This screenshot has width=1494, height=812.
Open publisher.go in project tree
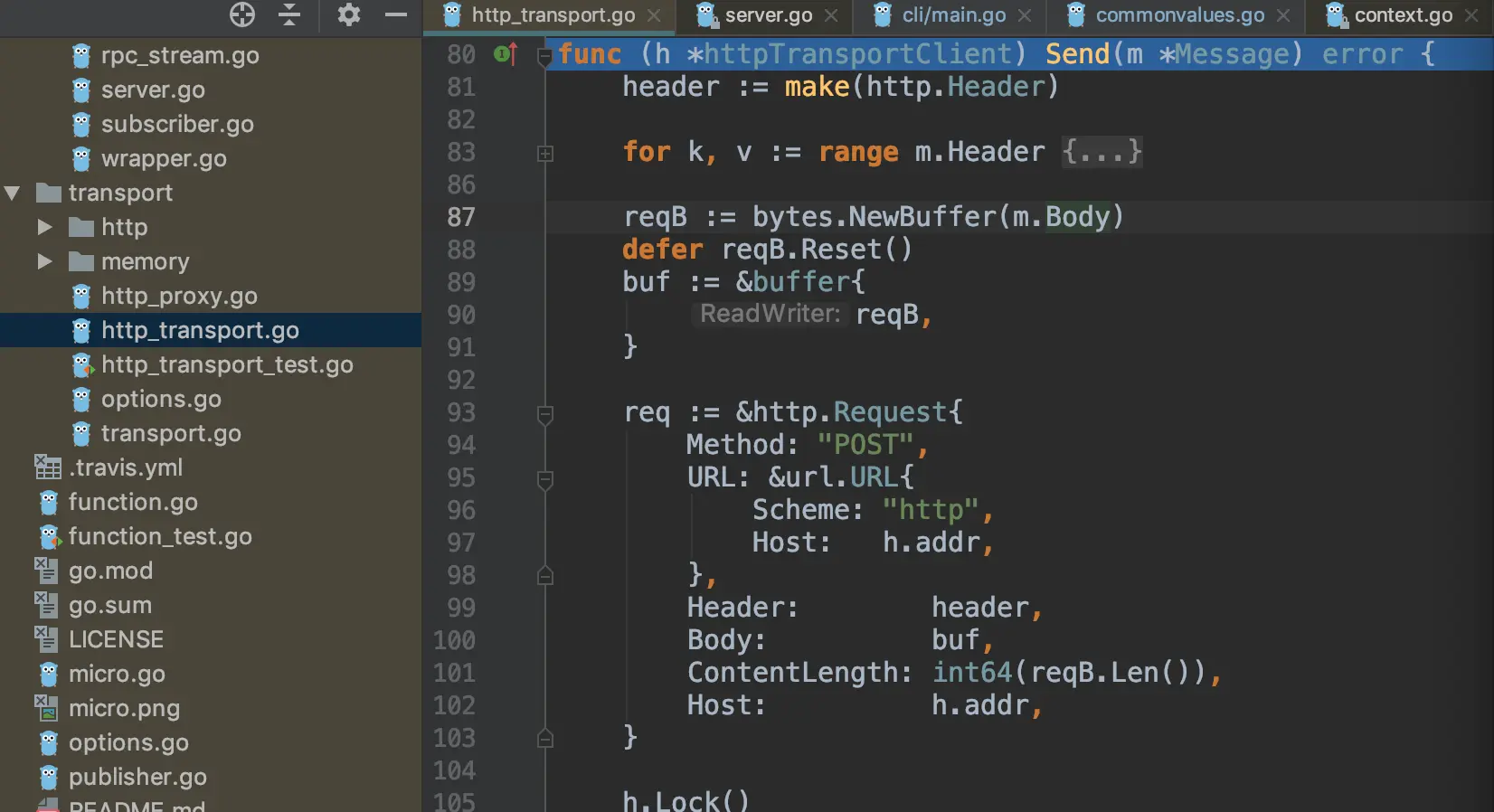point(137,777)
